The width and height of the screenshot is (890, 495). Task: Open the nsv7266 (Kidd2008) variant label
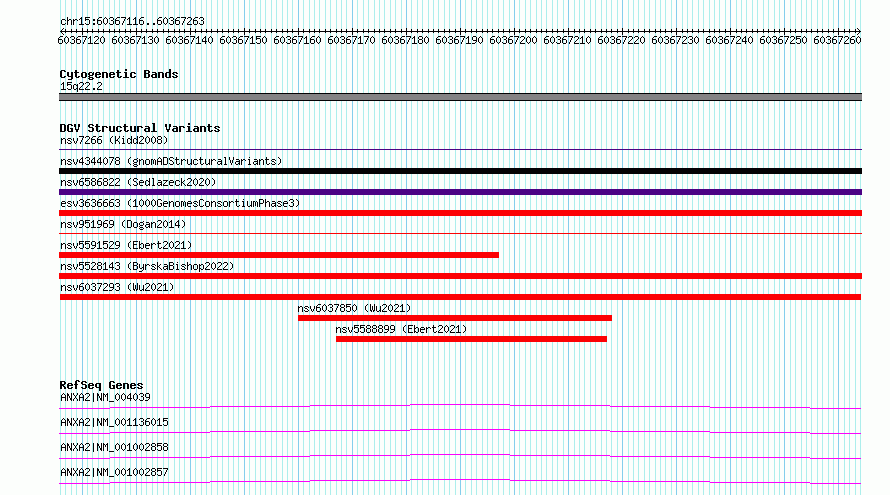click(114, 140)
